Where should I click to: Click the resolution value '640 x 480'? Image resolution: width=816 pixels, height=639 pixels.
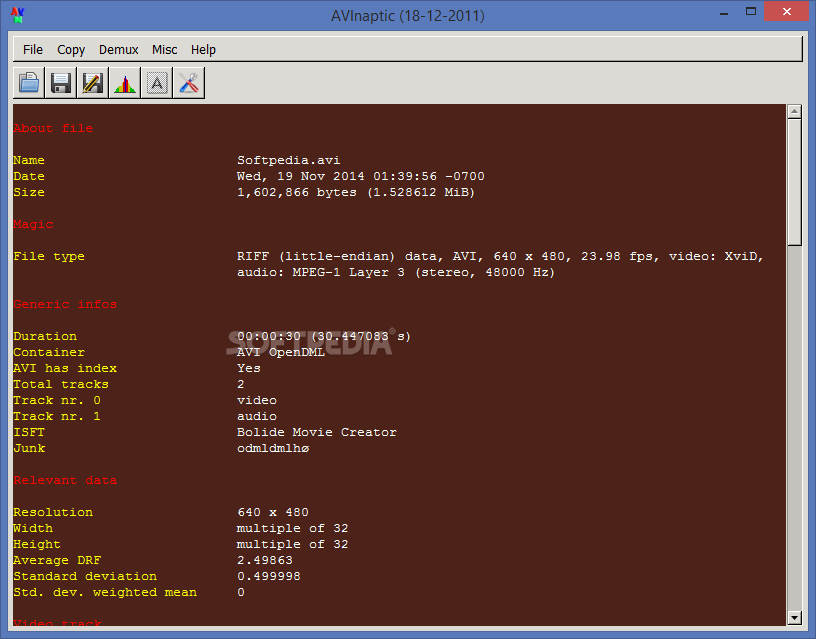pyautogui.click(x=273, y=513)
